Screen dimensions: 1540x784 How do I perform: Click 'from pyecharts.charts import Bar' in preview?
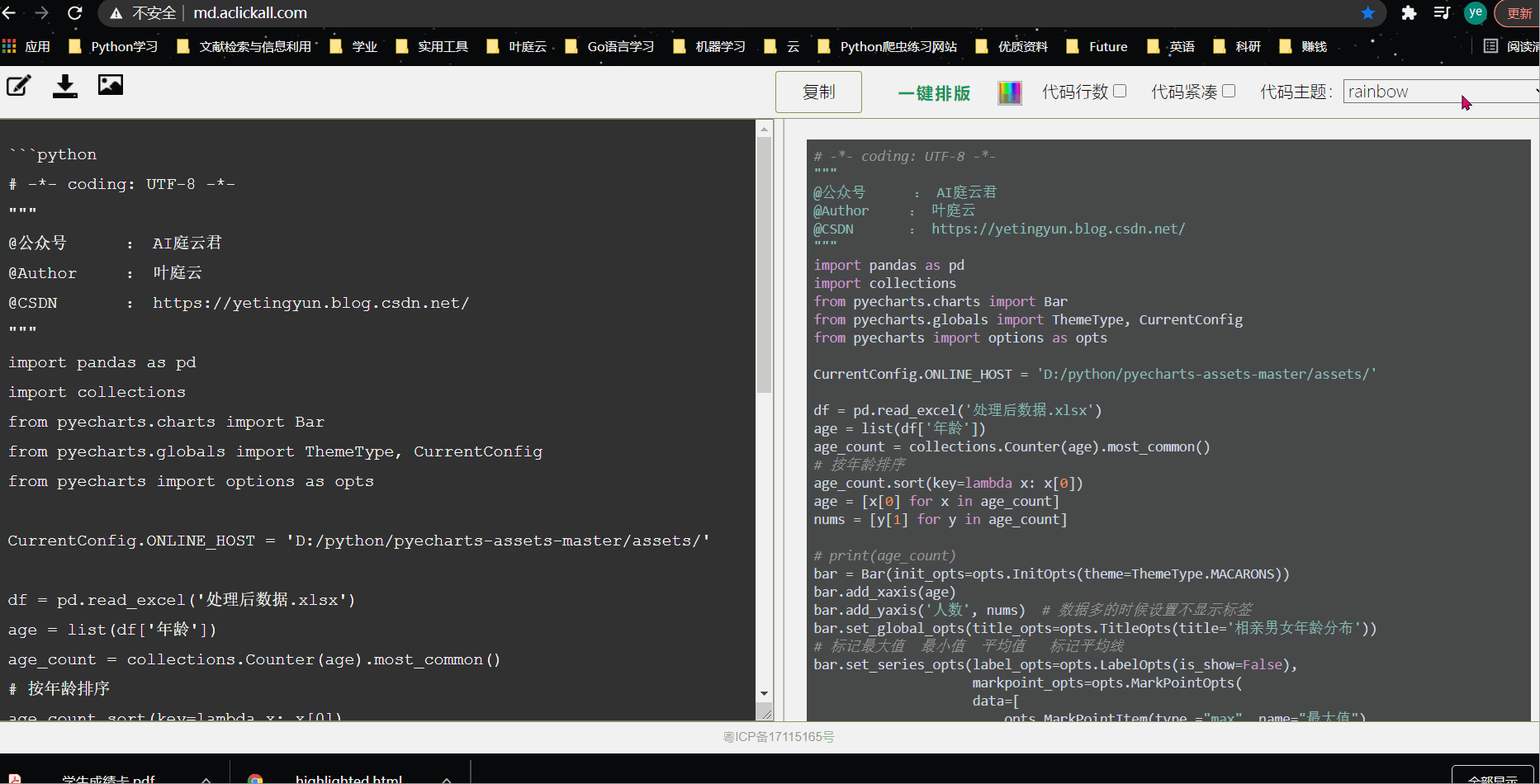(940, 301)
